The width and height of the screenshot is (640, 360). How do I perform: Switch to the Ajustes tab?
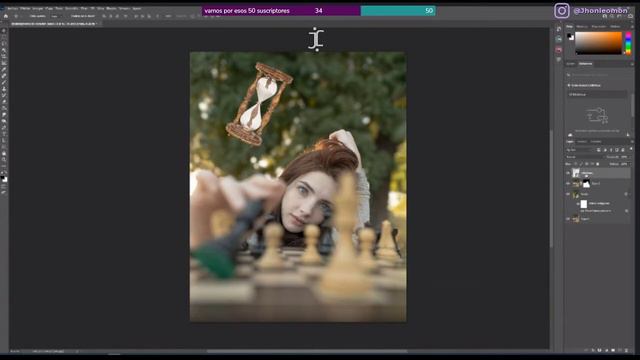[571, 64]
